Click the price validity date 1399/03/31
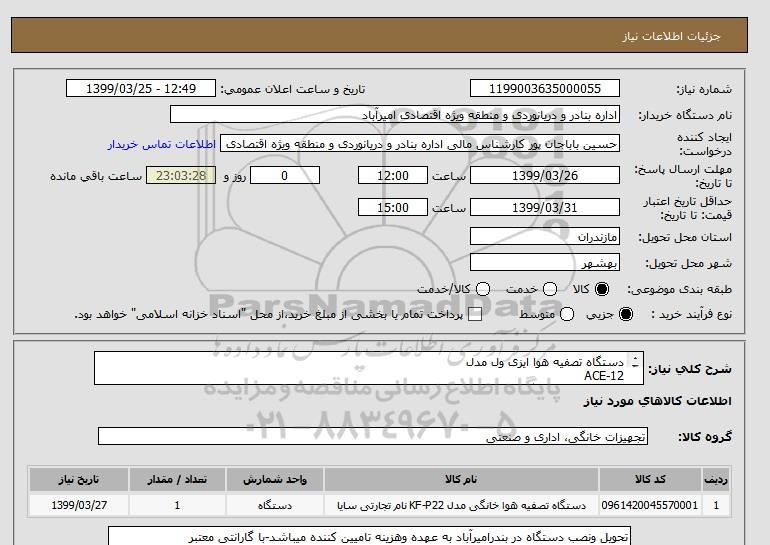 tap(545, 207)
